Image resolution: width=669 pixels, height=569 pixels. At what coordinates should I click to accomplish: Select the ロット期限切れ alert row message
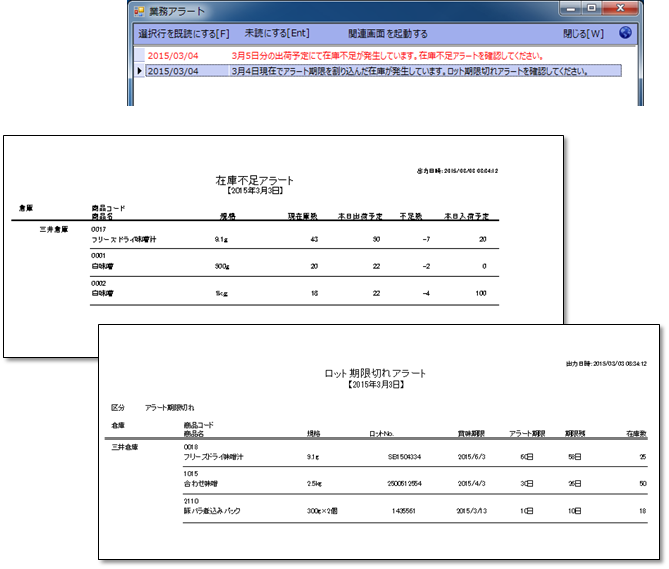click(410, 71)
